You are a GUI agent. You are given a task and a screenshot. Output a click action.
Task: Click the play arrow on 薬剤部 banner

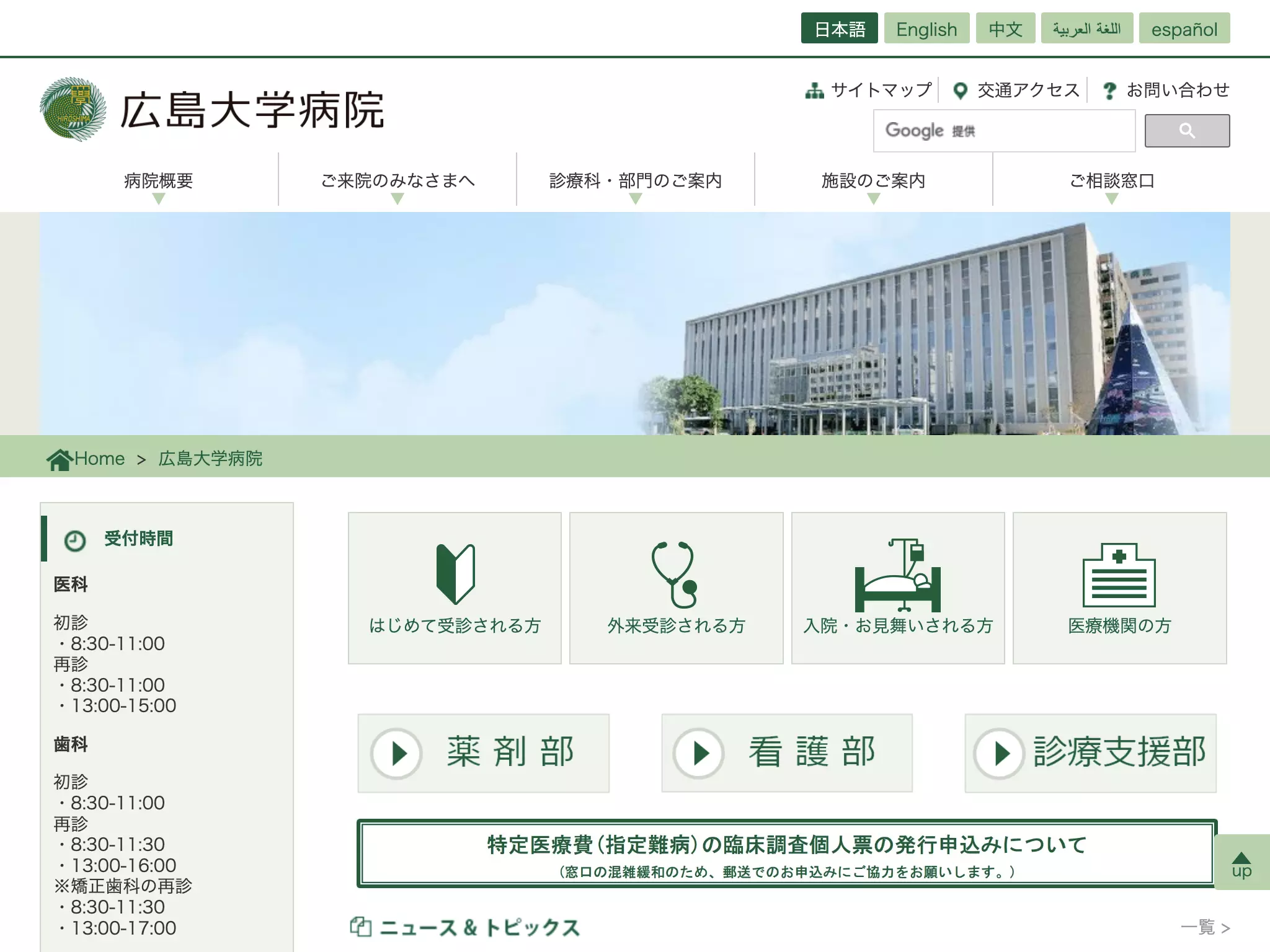click(x=397, y=753)
